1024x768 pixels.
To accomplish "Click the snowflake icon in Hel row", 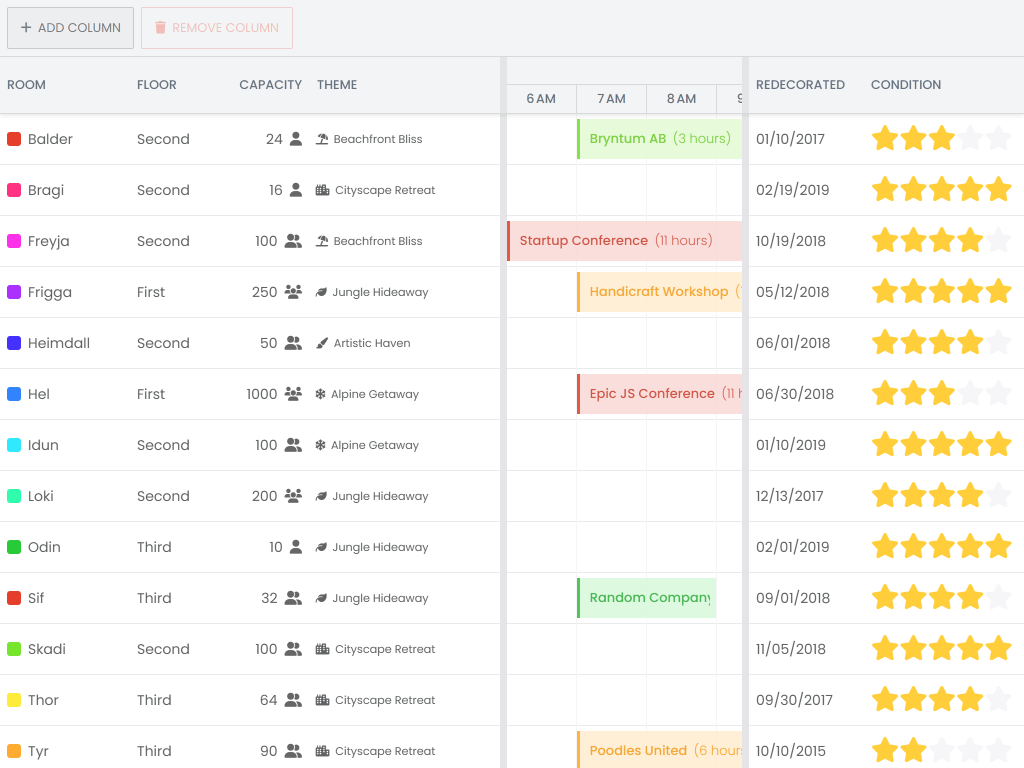I will (320, 394).
